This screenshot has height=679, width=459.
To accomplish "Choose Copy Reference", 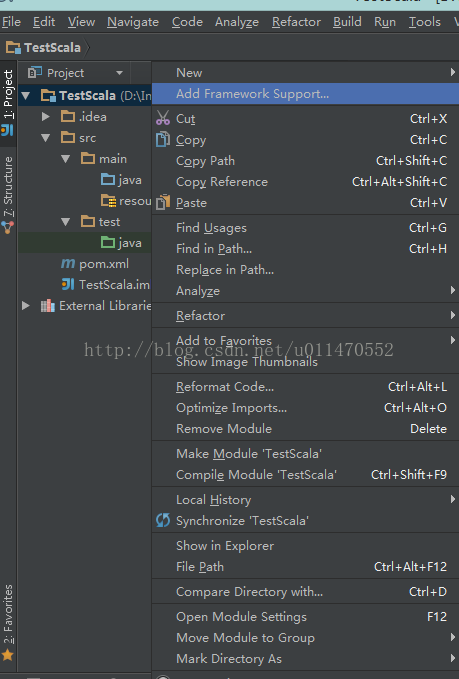I will click(305, 181).
